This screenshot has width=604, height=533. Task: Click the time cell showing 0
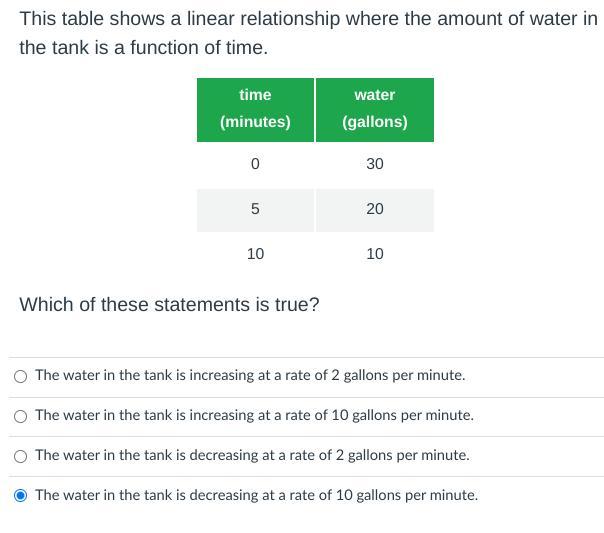255,164
